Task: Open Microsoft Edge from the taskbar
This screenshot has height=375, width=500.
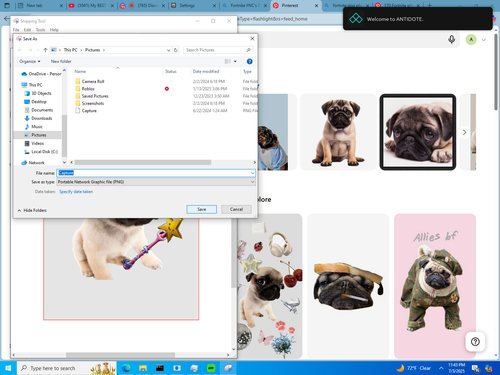Action: [126, 368]
